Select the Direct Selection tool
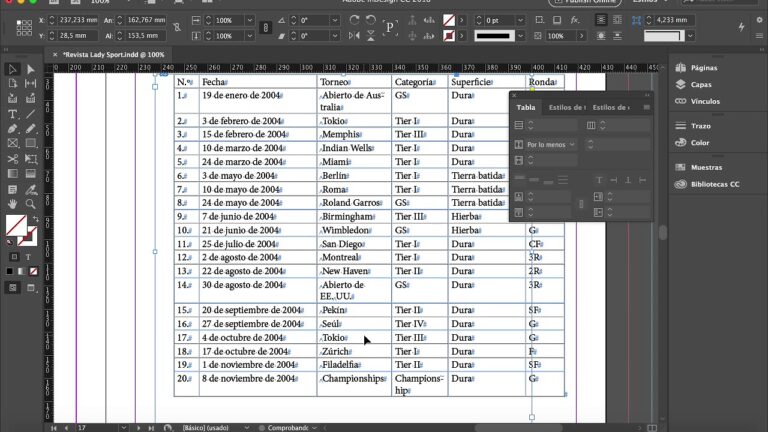The image size is (768, 432). (30, 69)
